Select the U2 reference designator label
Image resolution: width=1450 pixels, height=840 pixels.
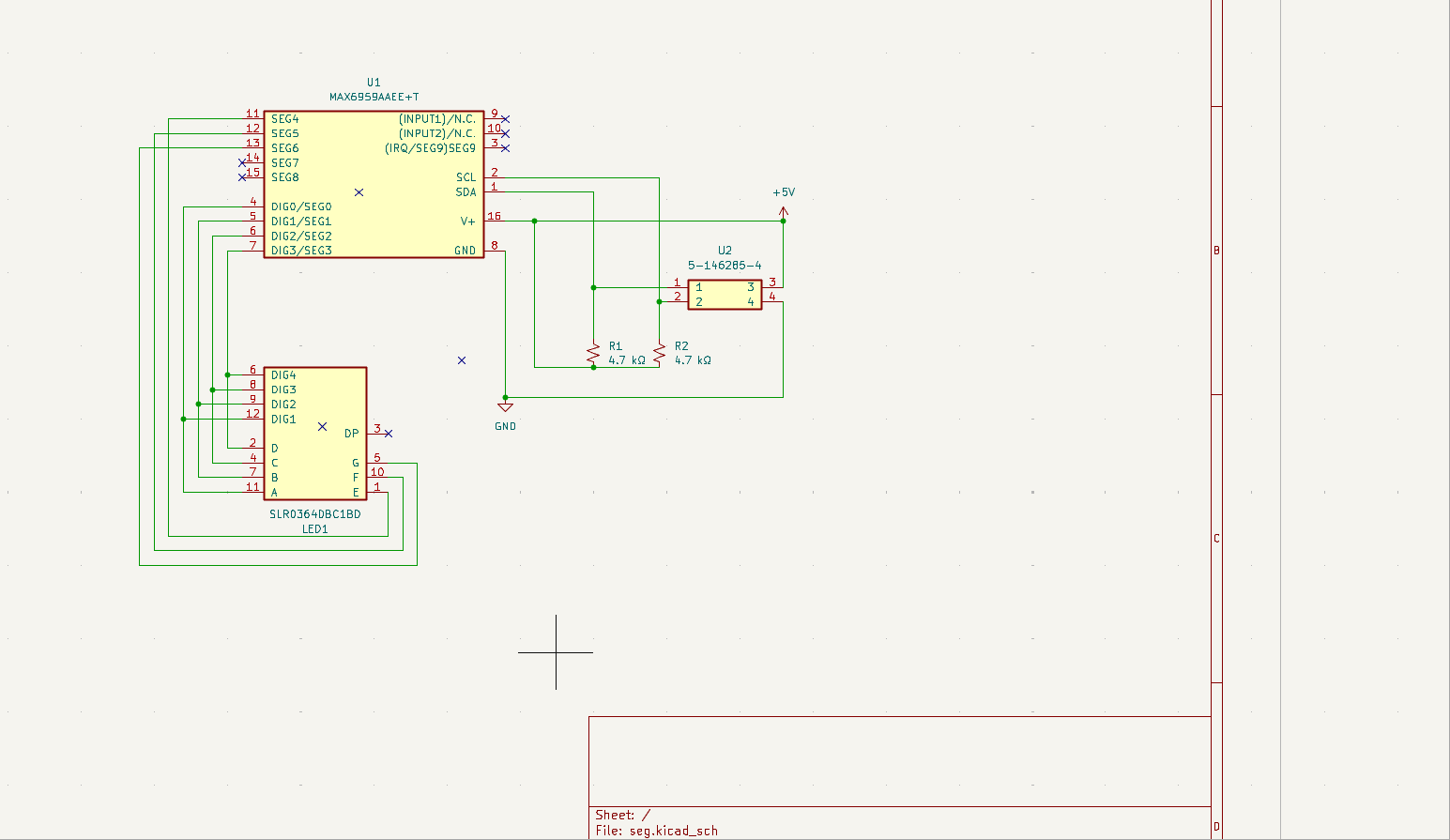tap(725, 251)
